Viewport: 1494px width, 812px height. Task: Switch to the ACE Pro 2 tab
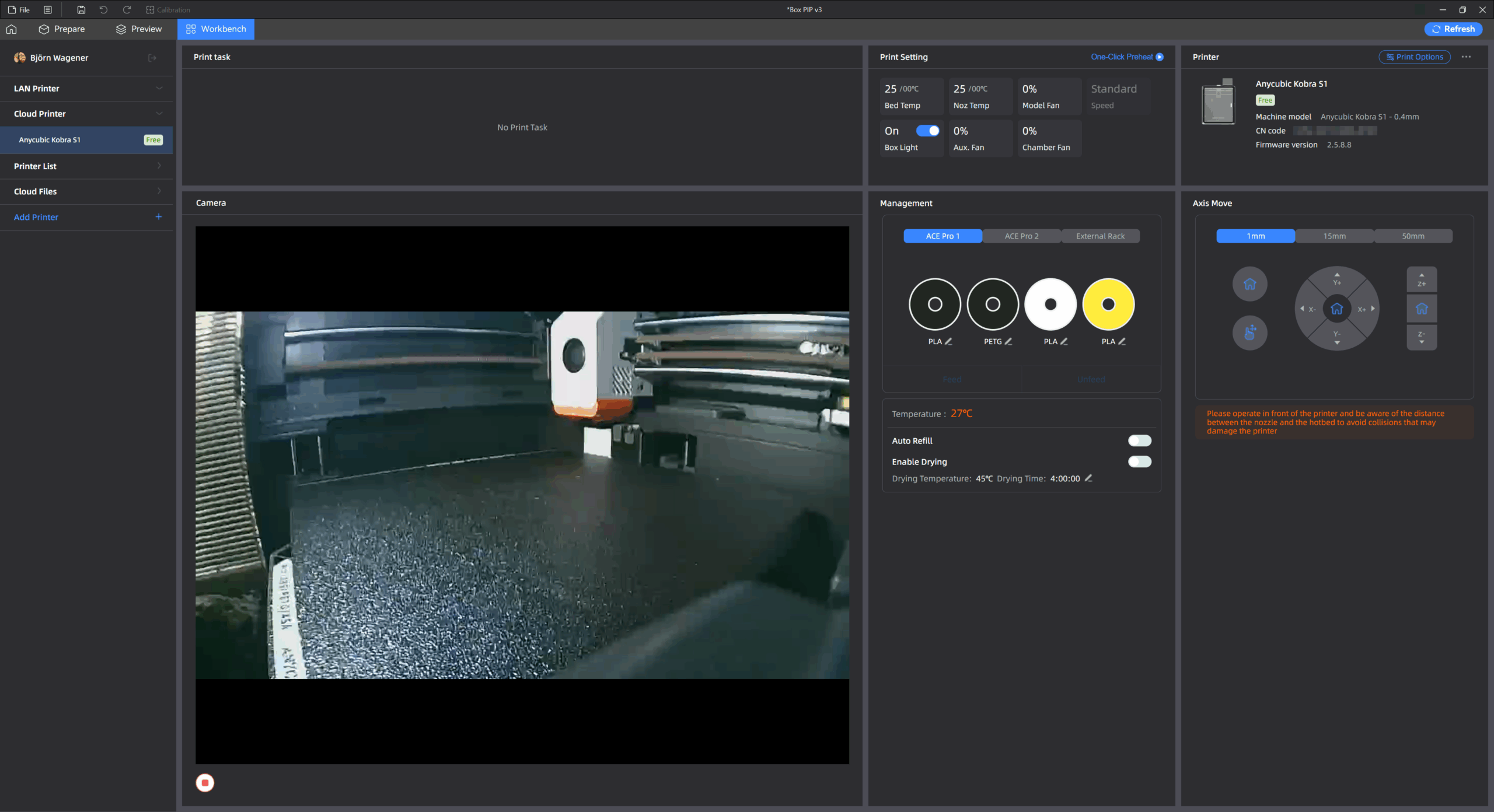coord(1021,236)
